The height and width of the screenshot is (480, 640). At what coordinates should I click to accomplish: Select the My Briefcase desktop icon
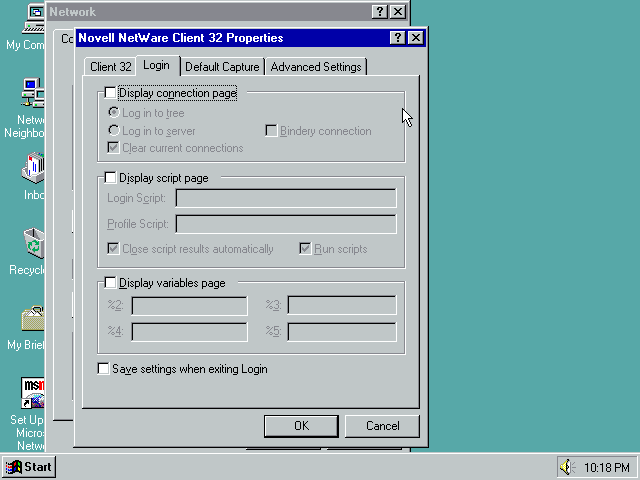(33, 318)
